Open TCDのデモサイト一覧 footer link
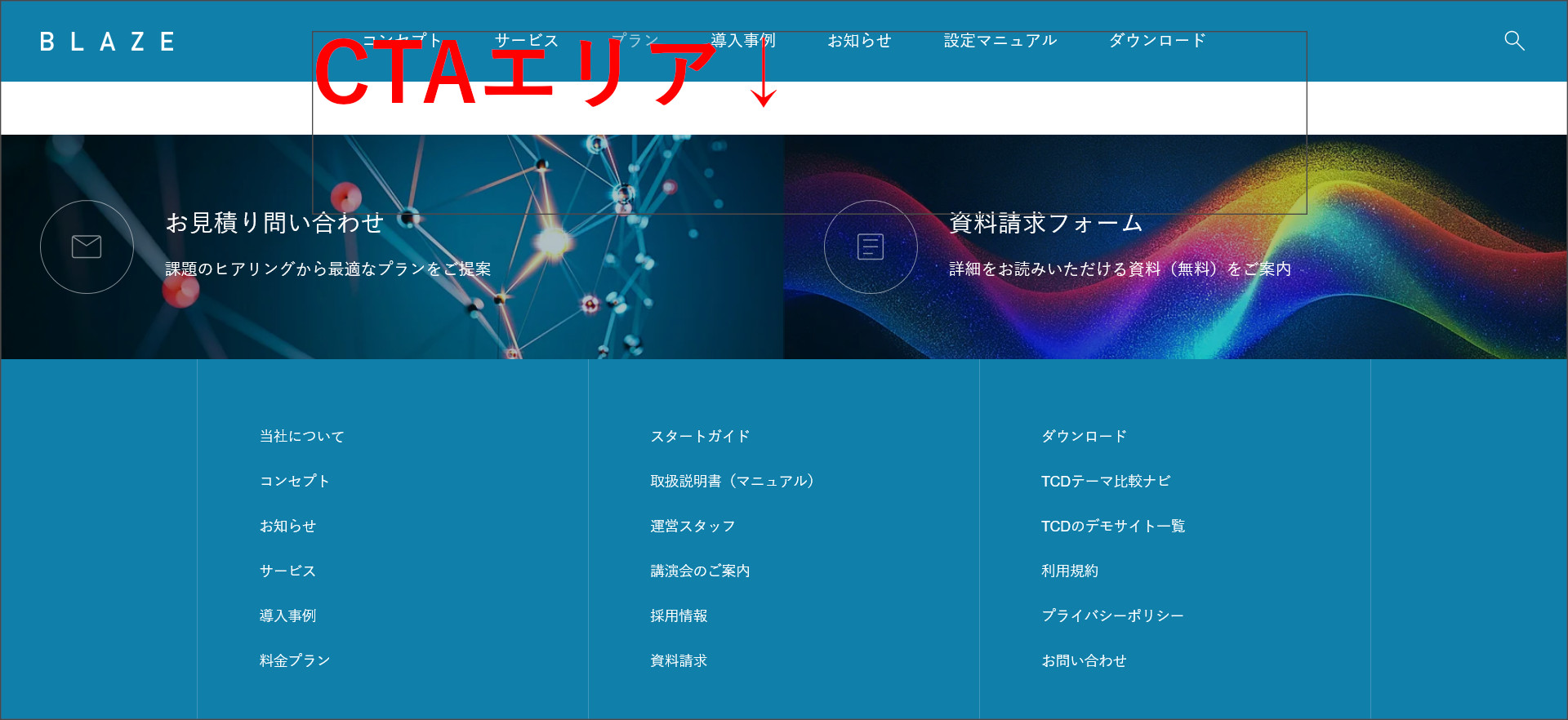Screen dimensions: 1568x720 pyautogui.click(x=1113, y=527)
